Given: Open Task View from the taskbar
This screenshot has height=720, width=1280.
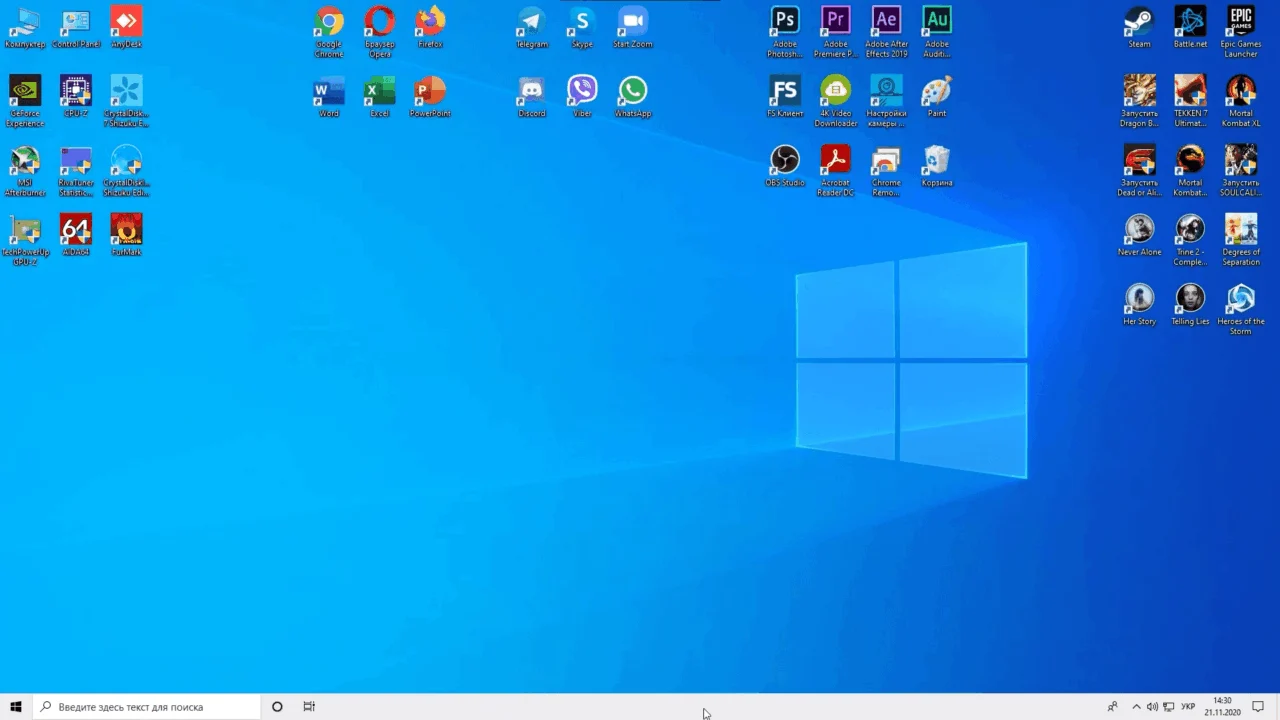Looking at the screenshot, I should (309, 707).
